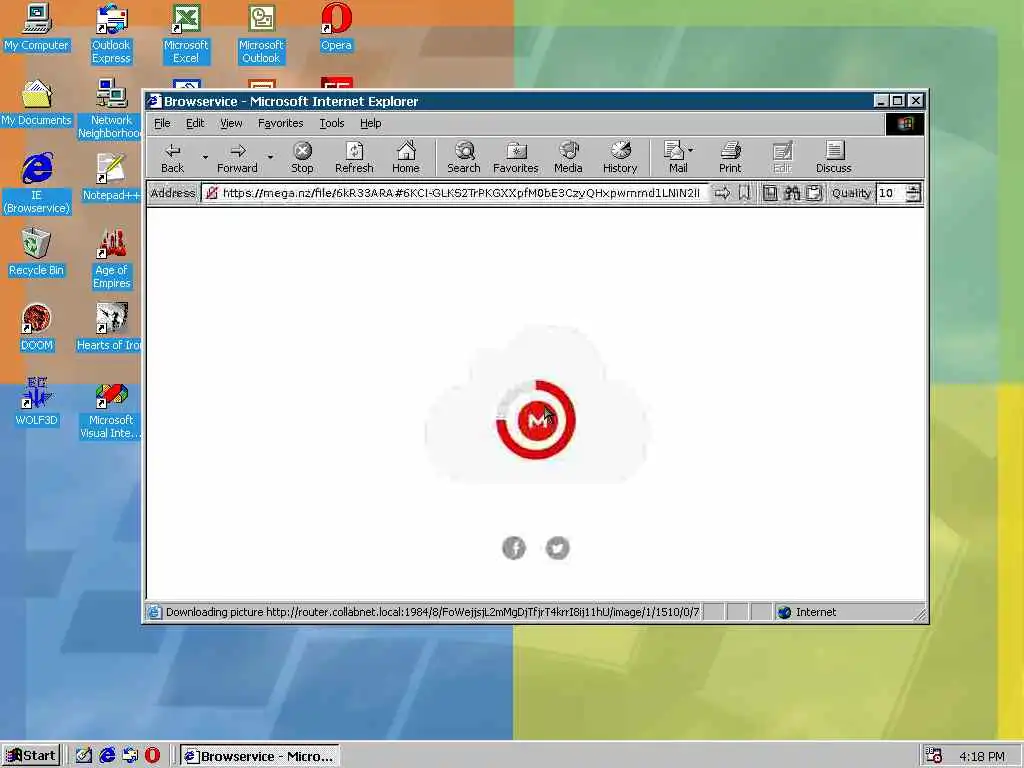Launch Opera from Quick Launch bar
This screenshot has height=768, width=1024.
[x=152, y=756]
